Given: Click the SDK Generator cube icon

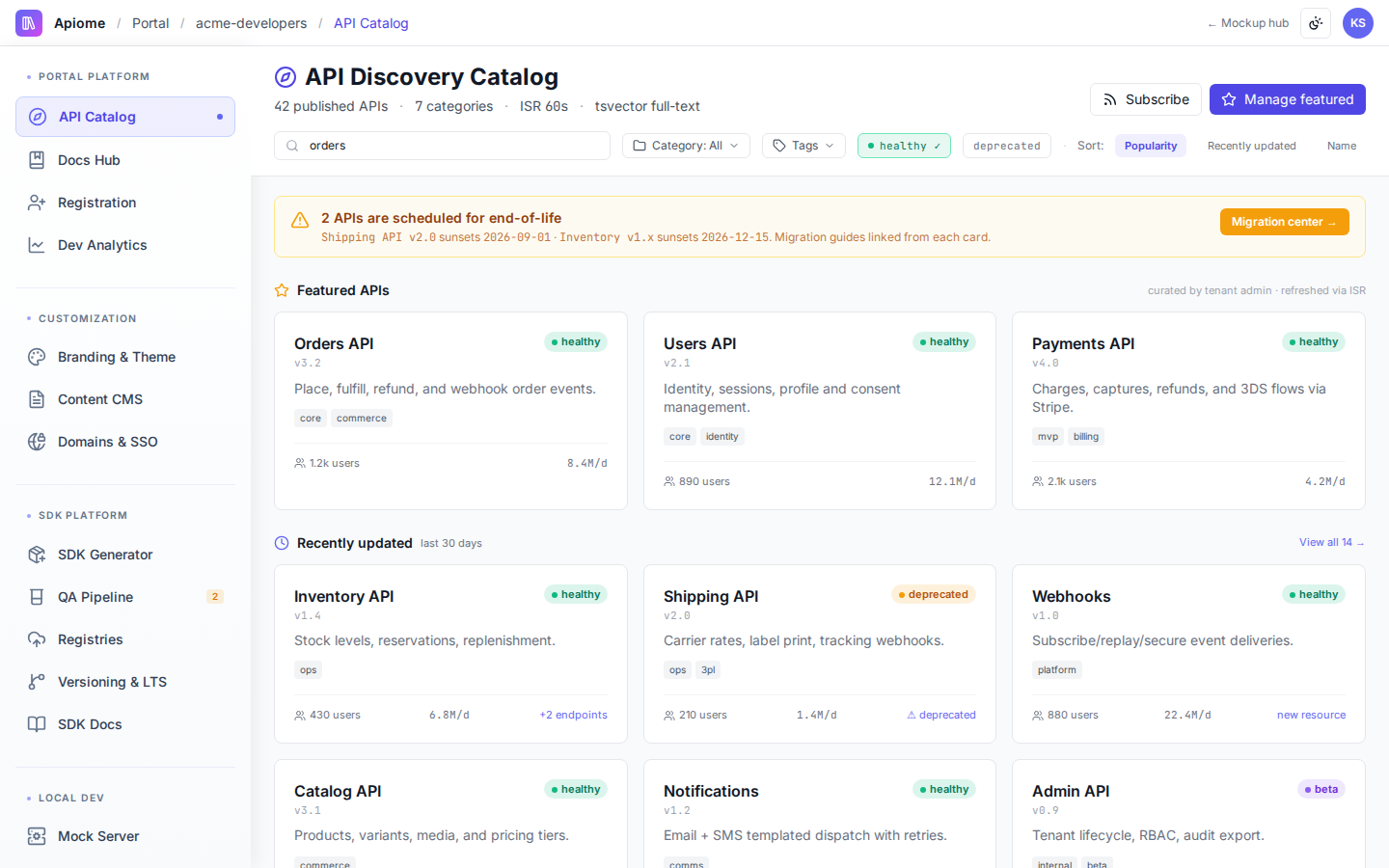Looking at the screenshot, I should click(x=37, y=555).
